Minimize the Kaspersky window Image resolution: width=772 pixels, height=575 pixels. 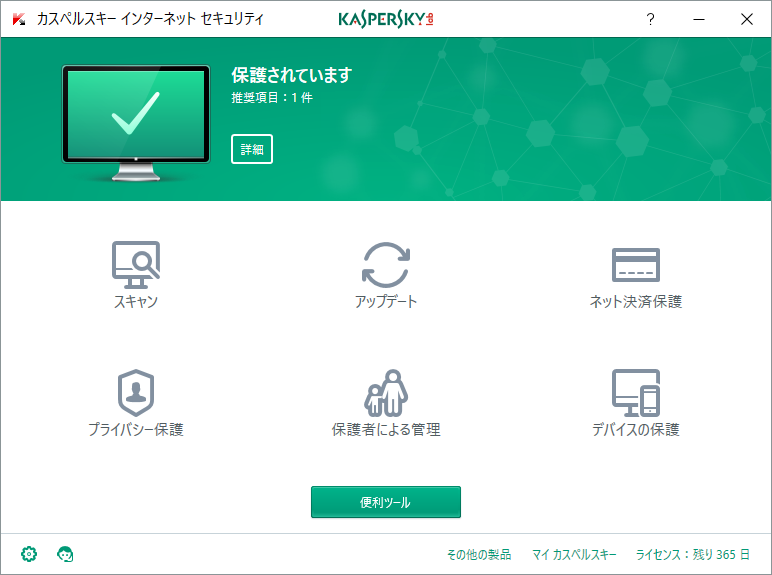click(x=699, y=19)
